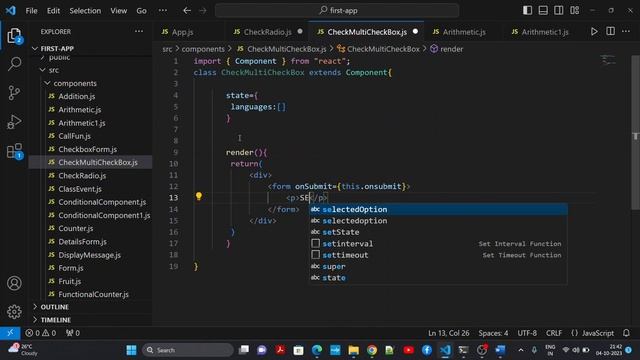
Task: Open the additional menus ellipsis in menu bar
Action: (162, 11)
